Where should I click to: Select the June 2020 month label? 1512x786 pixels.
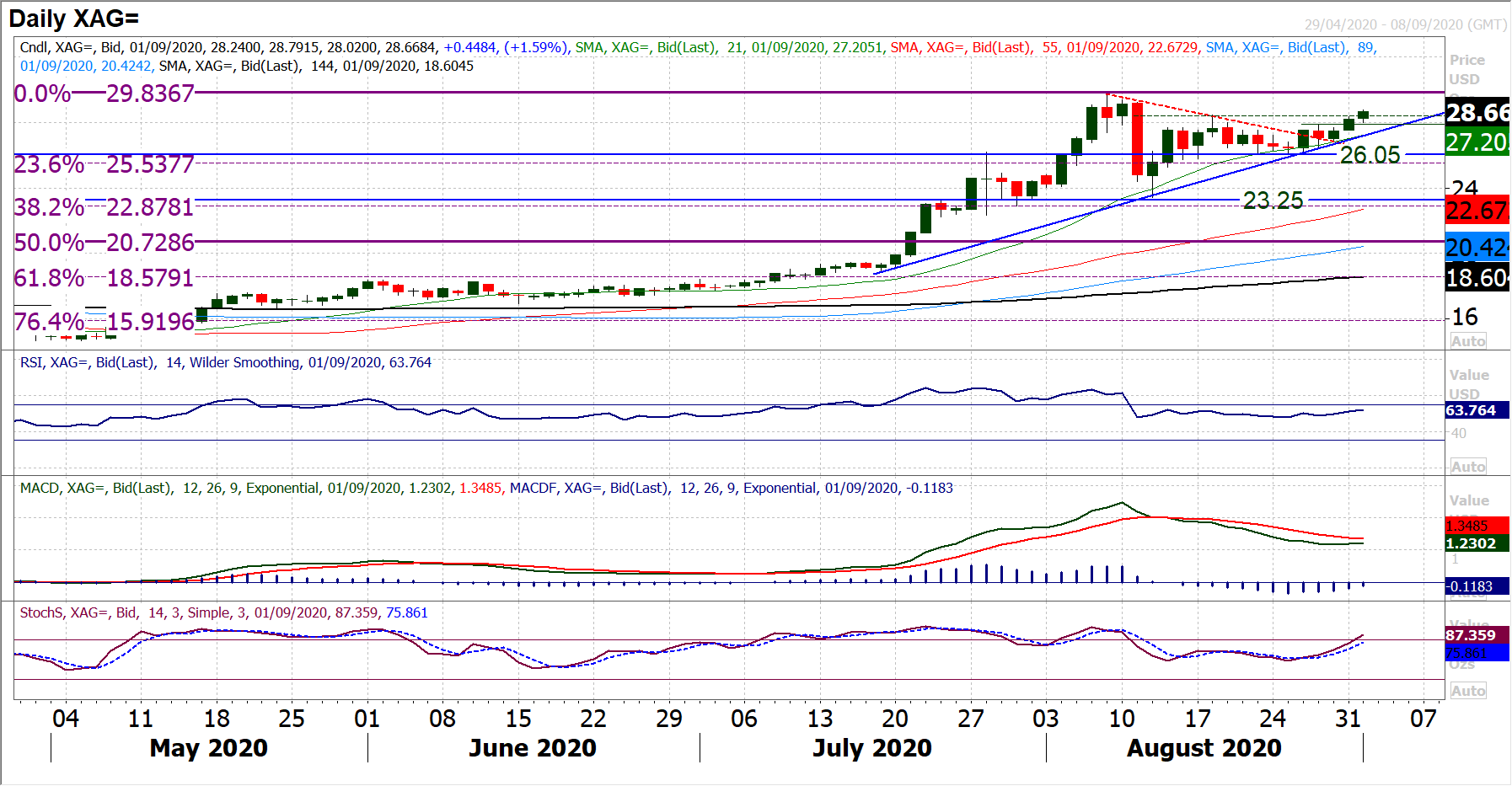click(532, 748)
